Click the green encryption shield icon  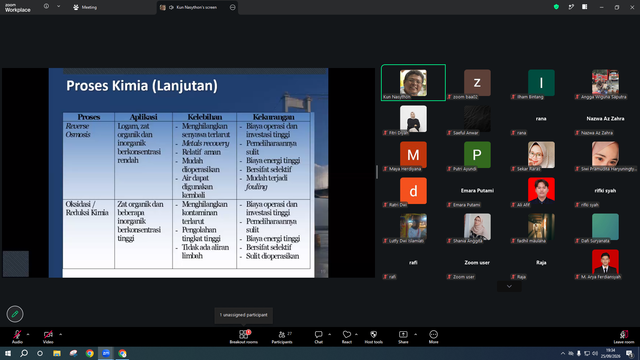click(556, 7)
